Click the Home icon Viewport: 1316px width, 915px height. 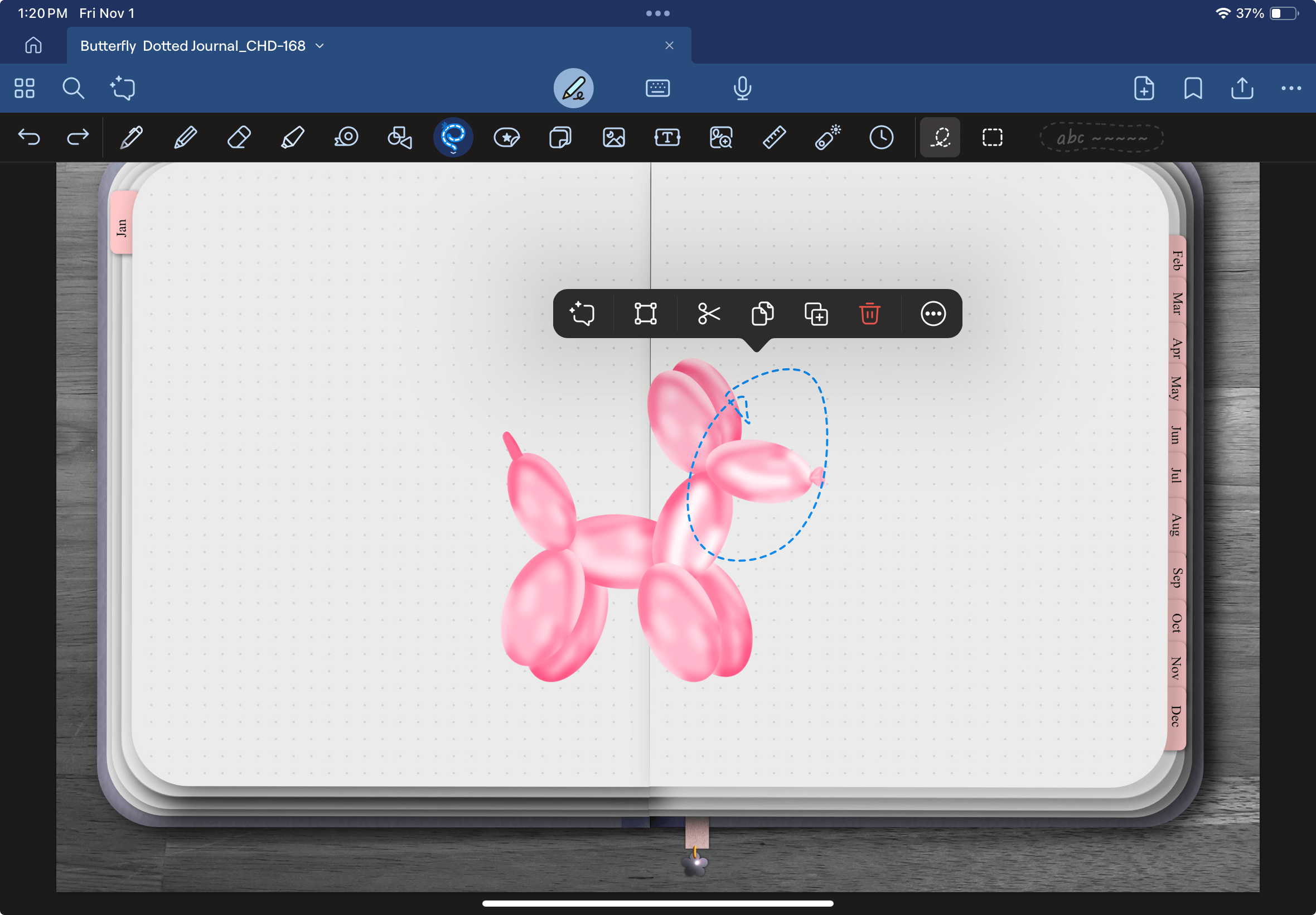coord(33,45)
